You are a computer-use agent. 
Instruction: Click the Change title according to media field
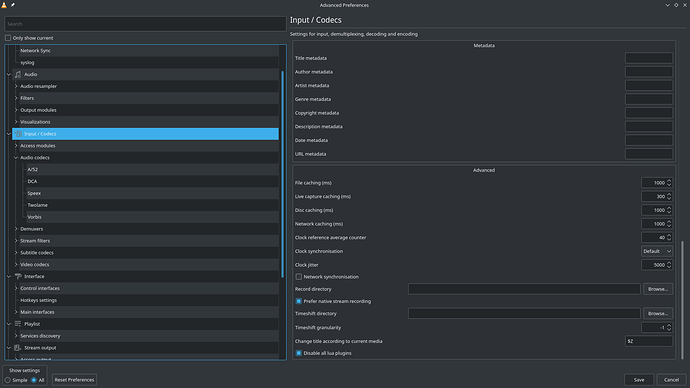coord(649,341)
